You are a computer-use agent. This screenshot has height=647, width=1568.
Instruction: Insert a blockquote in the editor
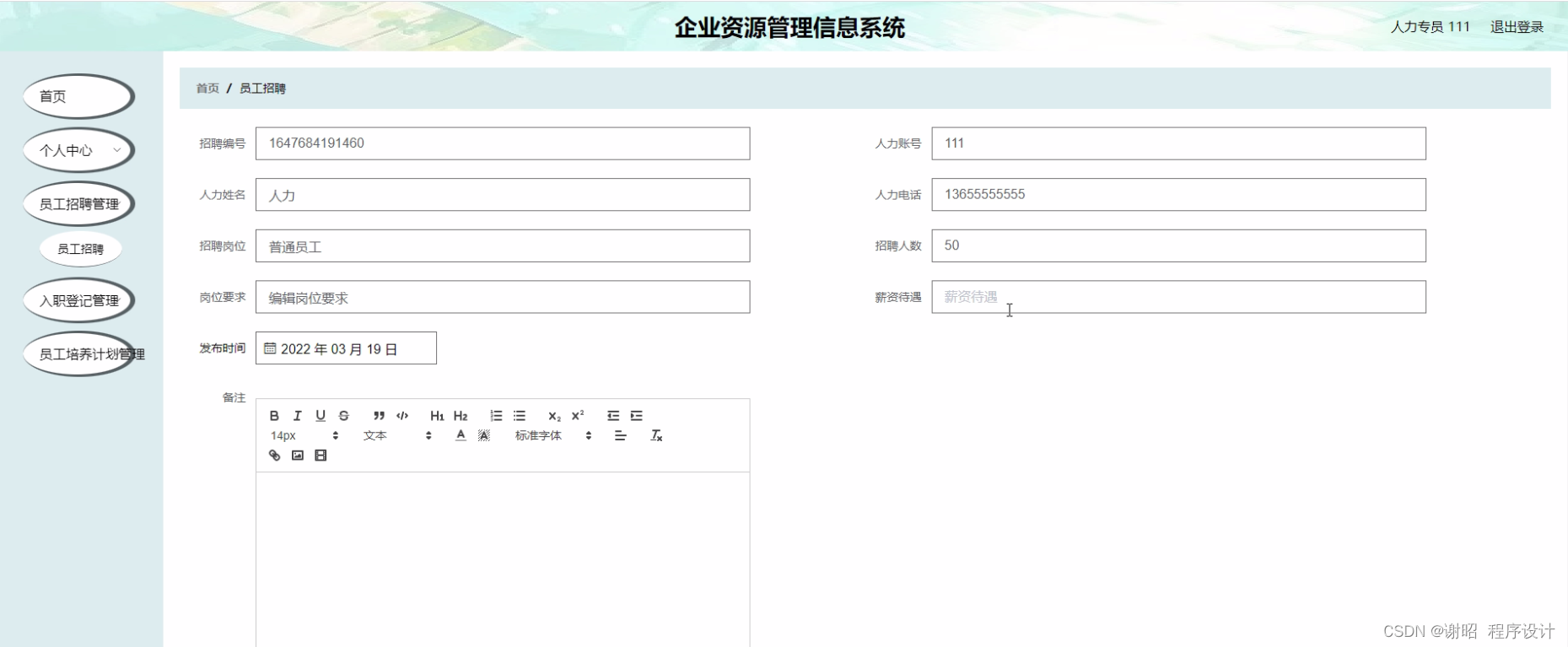click(x=379, y=416)
